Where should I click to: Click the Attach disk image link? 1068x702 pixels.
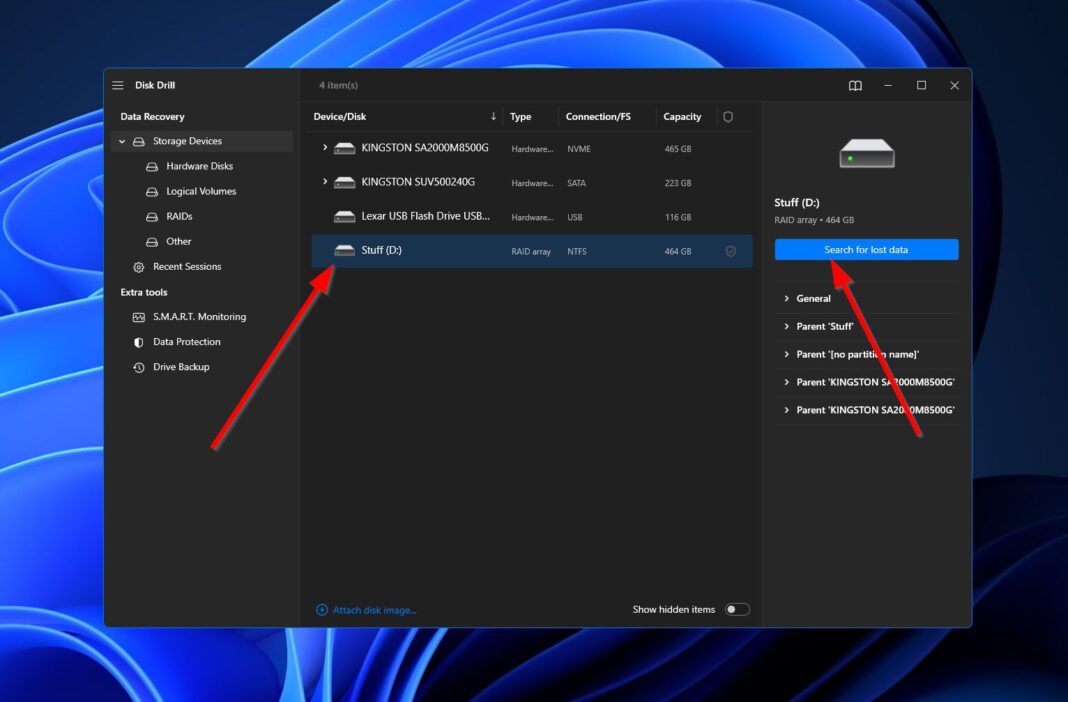click(374, 610)
